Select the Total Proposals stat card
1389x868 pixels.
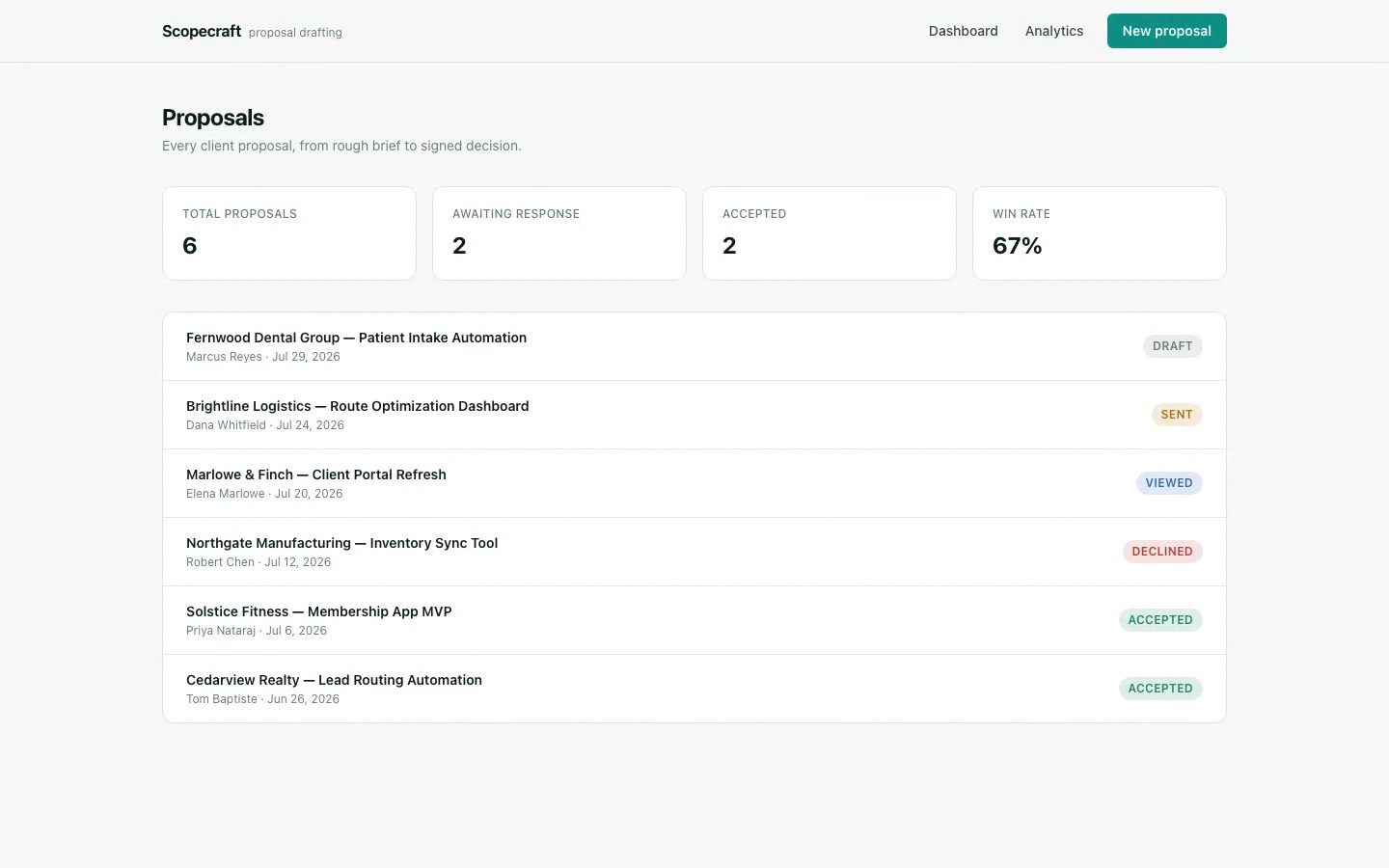tap(289, 233)
